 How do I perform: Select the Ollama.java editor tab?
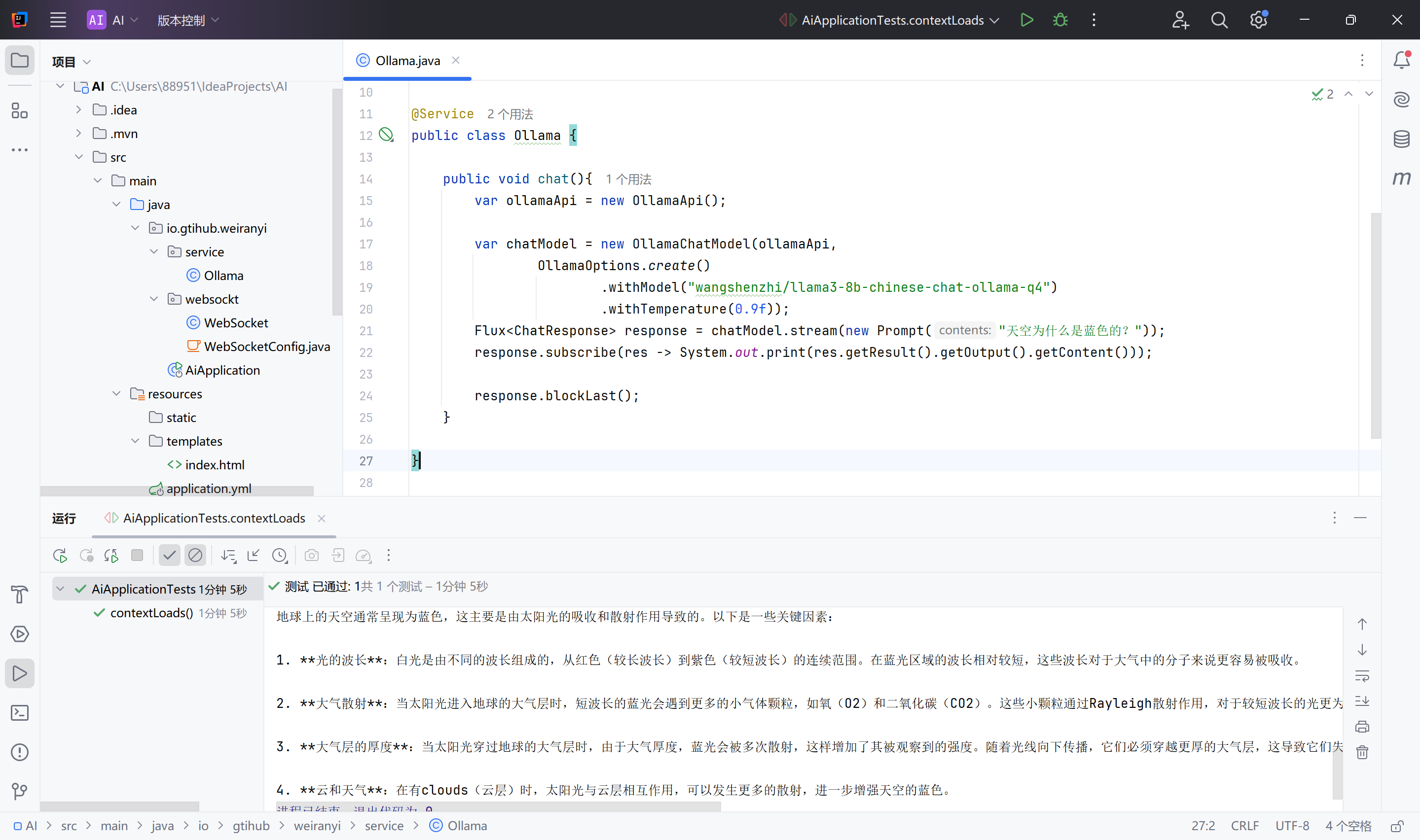[x=407, y=61]
